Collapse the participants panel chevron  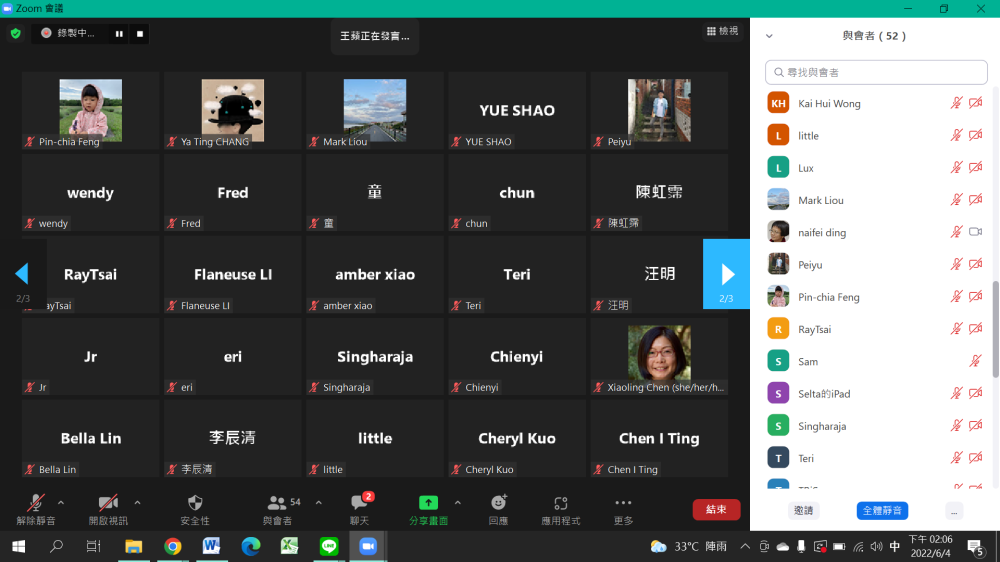(x=769, y=36)
